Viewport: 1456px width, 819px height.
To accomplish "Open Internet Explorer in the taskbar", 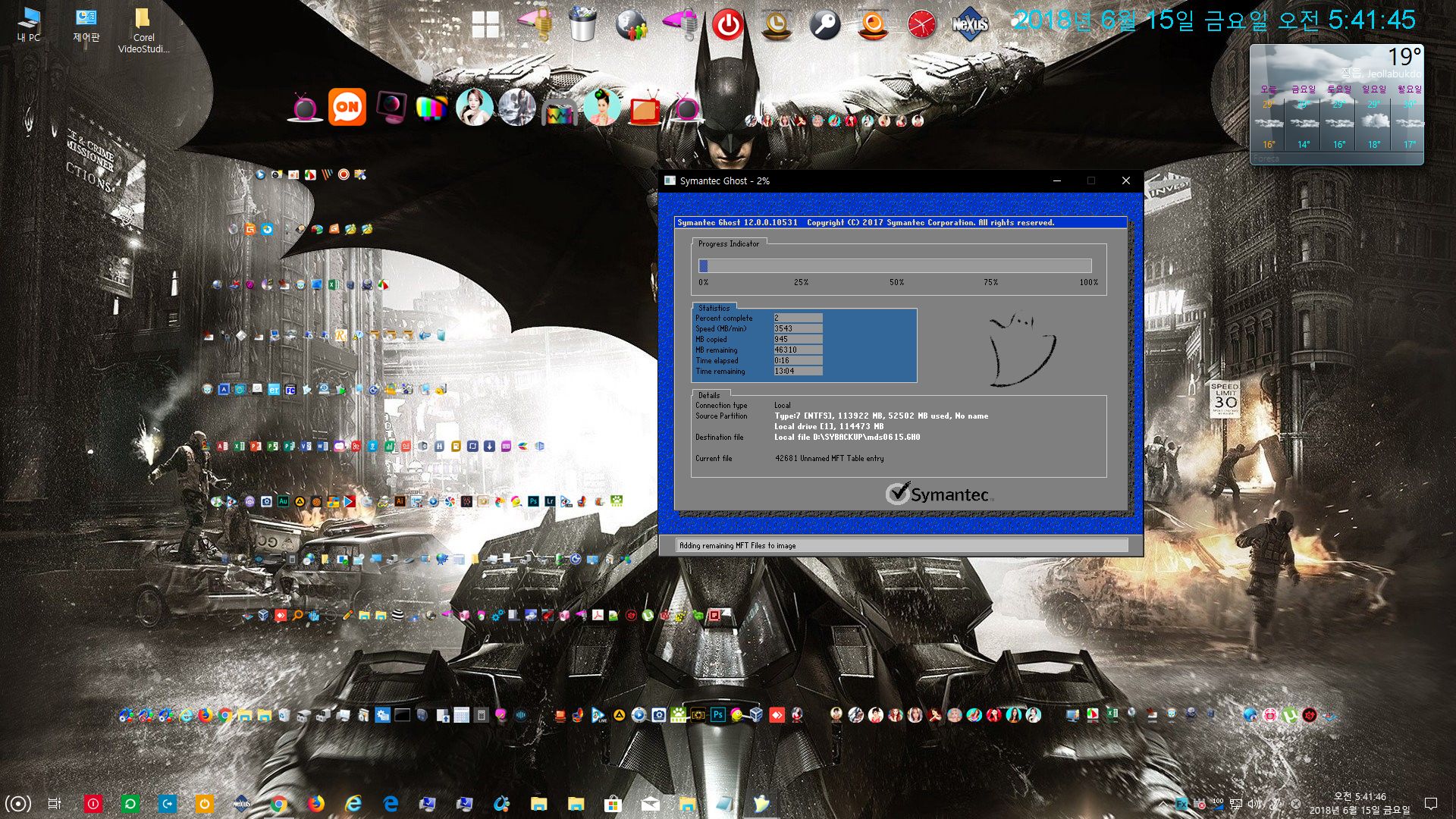I will [x=353, y=804].
